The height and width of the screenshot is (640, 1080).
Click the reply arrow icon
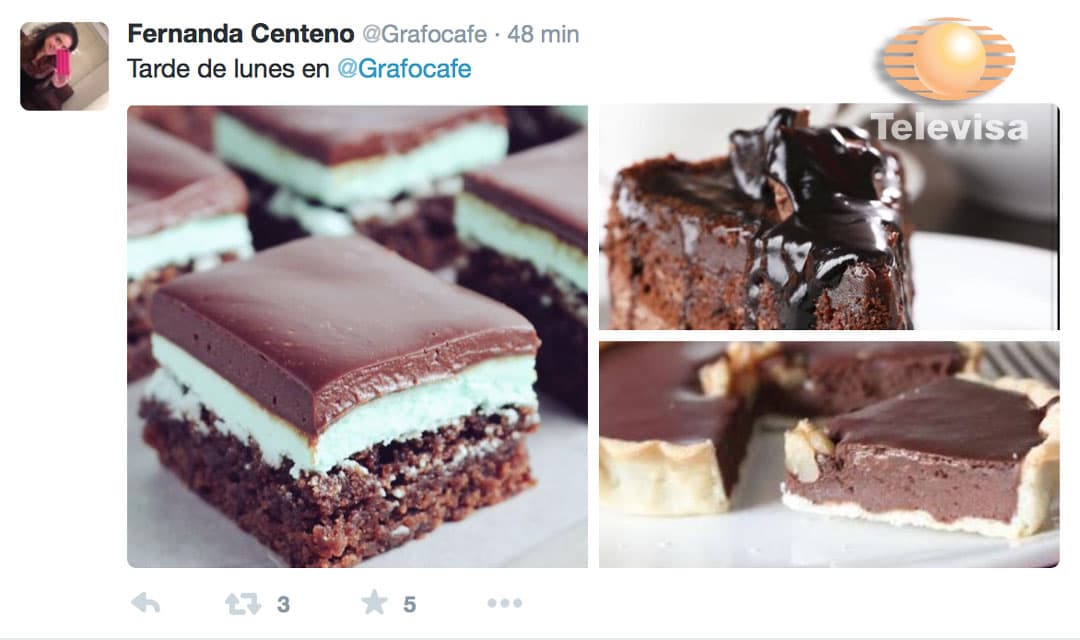[x=145, y=603]
